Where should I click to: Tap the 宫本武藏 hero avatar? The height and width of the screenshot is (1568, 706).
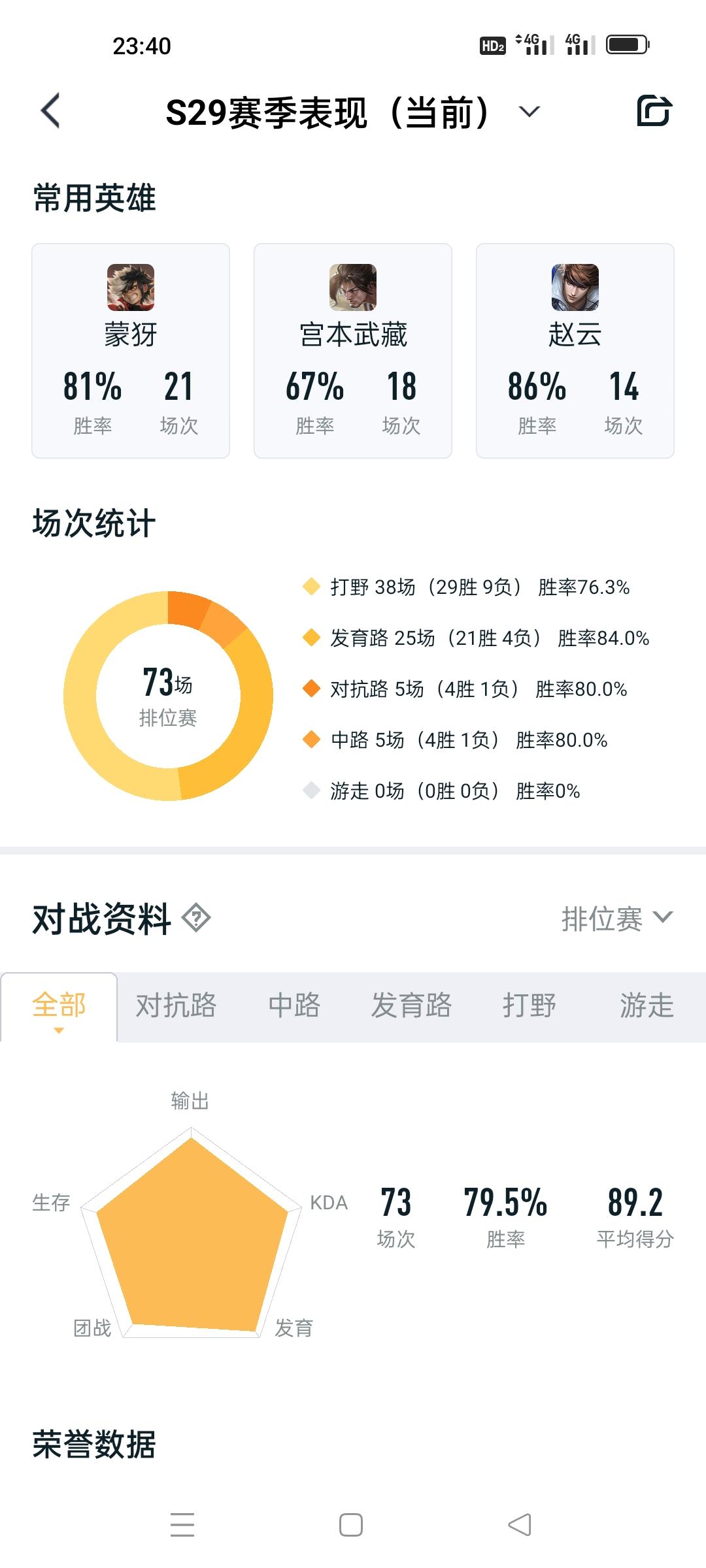click(x=353, y=287)
